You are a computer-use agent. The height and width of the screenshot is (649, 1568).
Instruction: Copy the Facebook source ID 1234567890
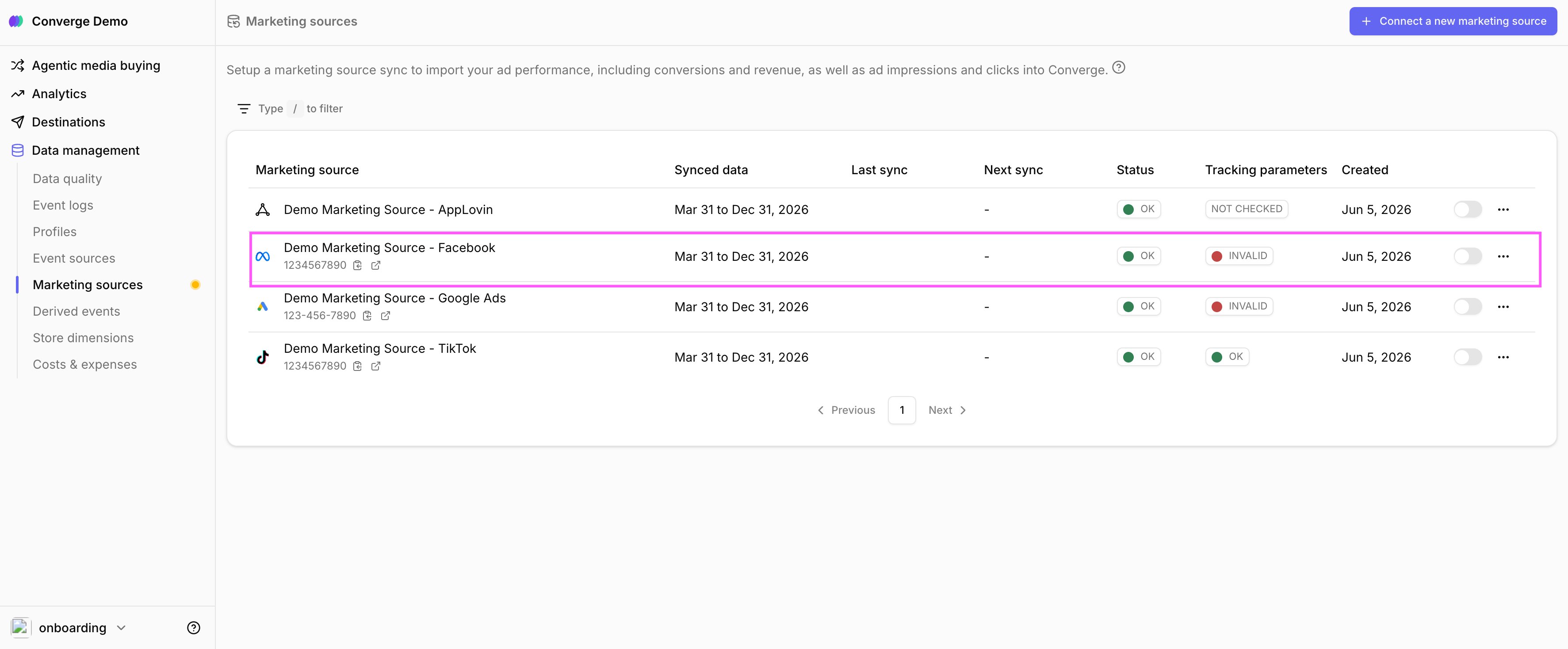coord(357,265)
